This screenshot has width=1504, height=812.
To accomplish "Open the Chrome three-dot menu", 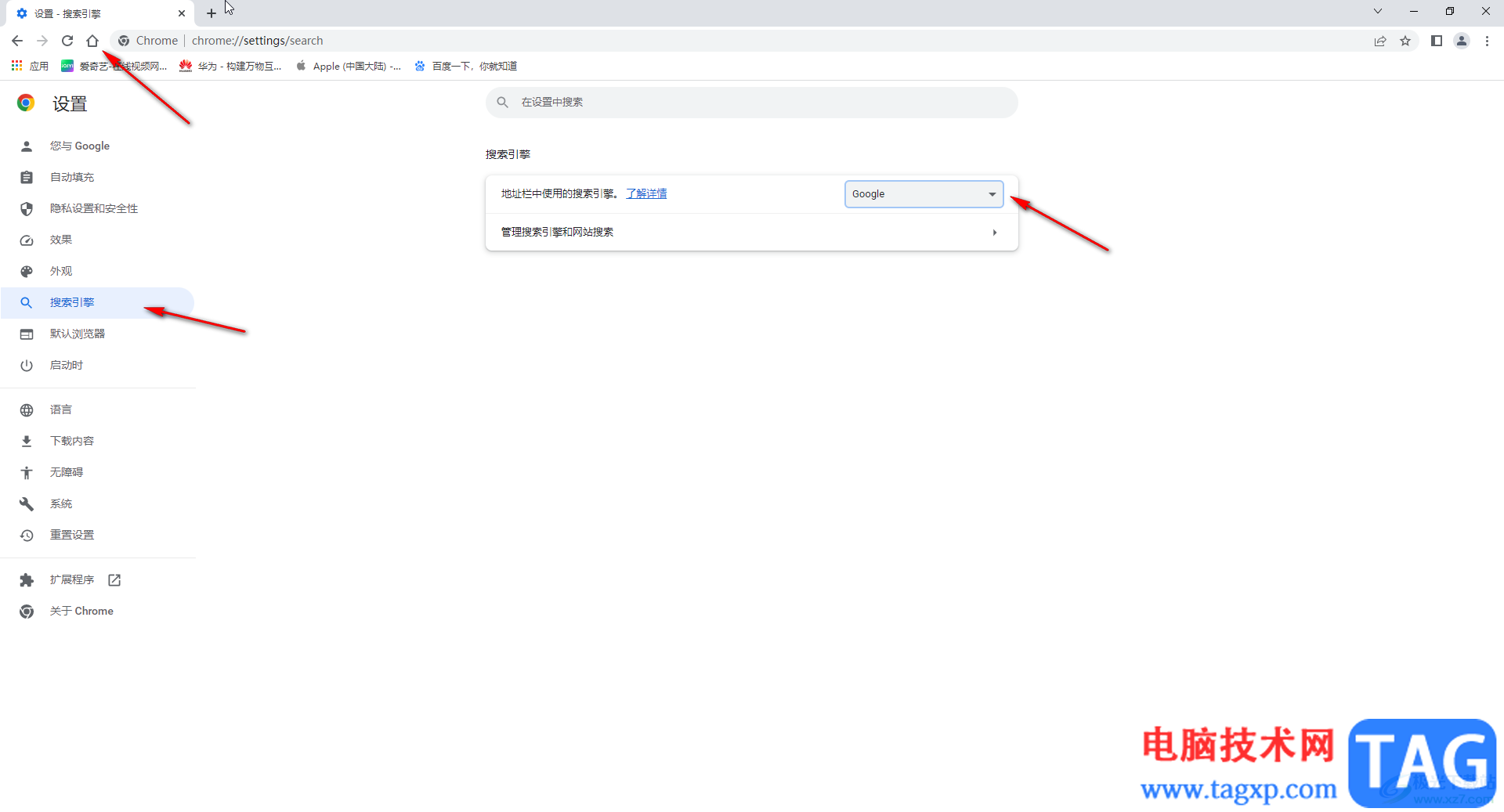I will 1487,41.
